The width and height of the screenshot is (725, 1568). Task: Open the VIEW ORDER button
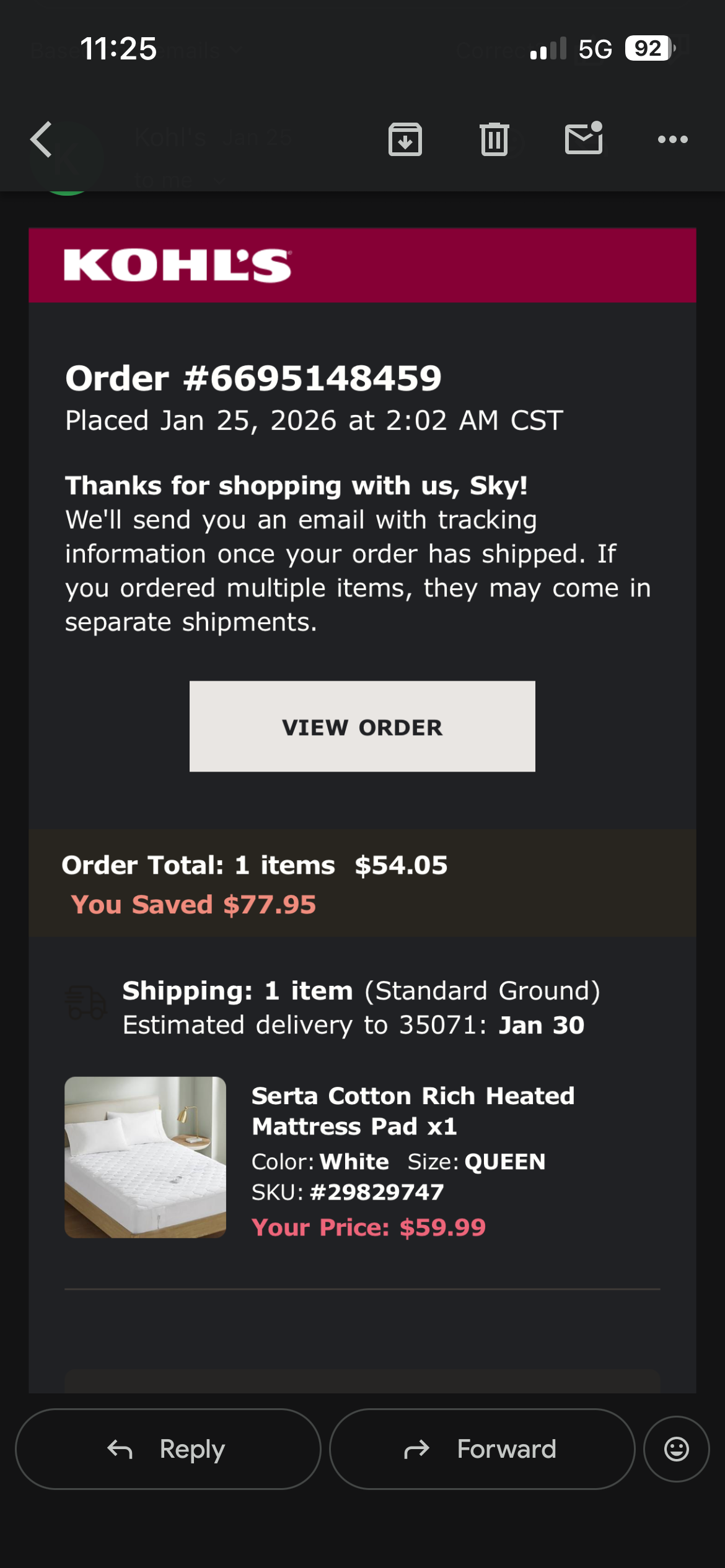362,726
